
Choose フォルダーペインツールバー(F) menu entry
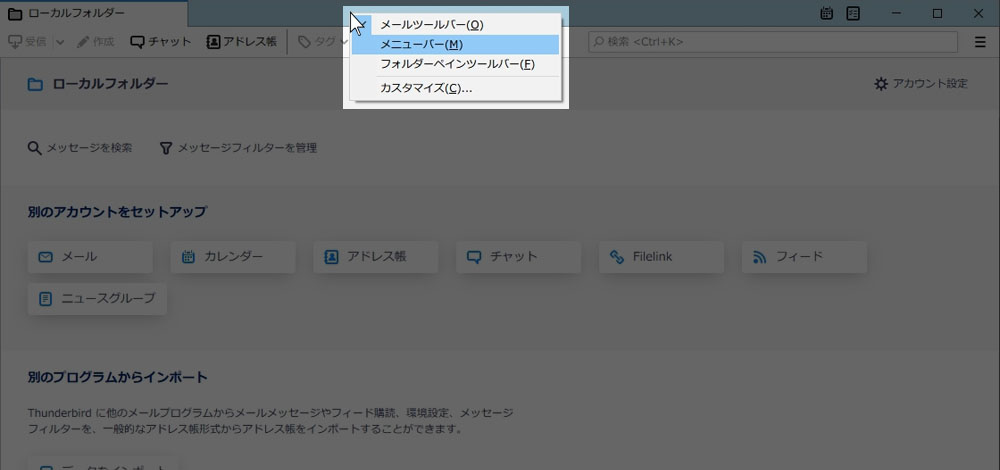tap(455, 64)
